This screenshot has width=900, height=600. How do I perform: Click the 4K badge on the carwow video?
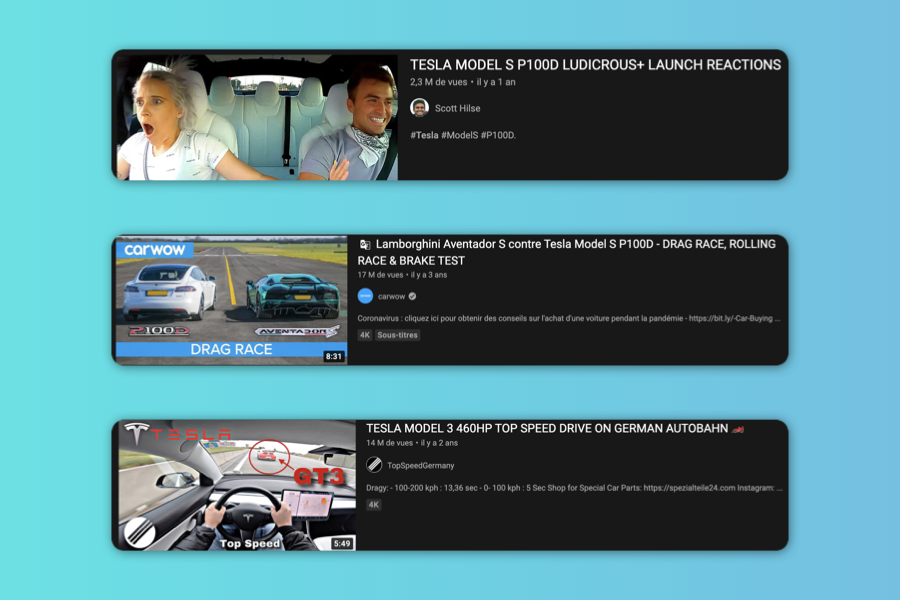coord(365,335)
